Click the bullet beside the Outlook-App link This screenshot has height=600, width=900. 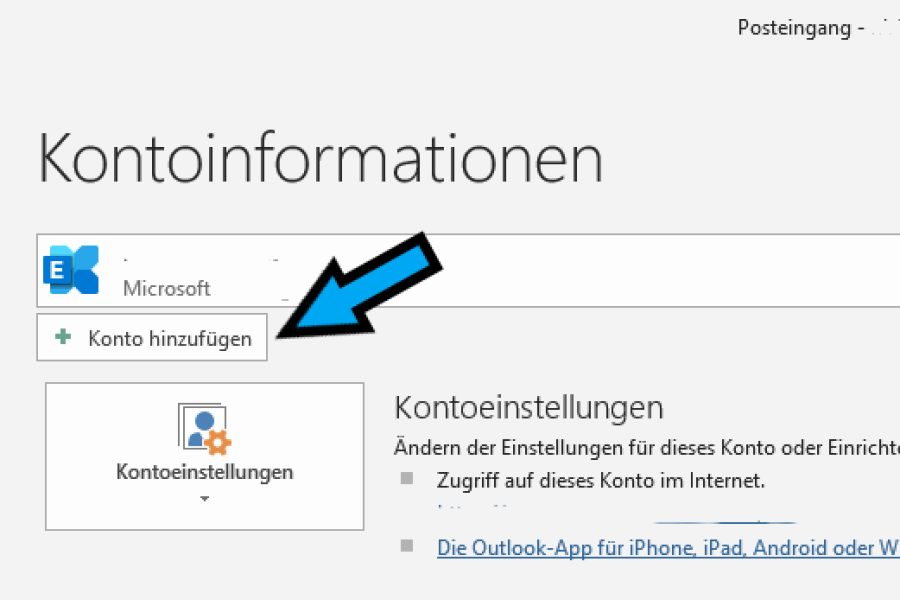tap(406, 546)
